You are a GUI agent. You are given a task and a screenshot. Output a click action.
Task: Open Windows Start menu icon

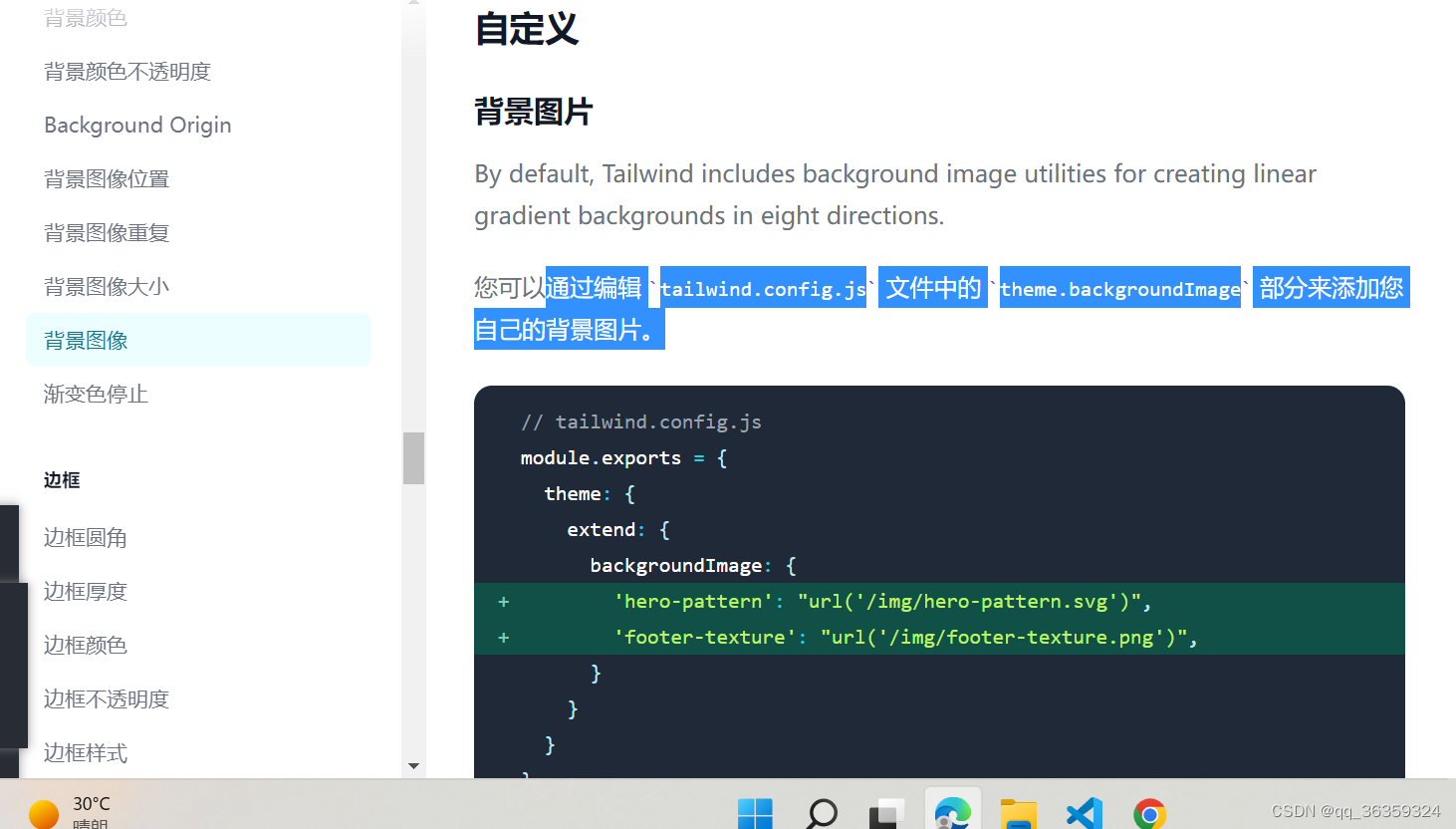tap(755, 814)
